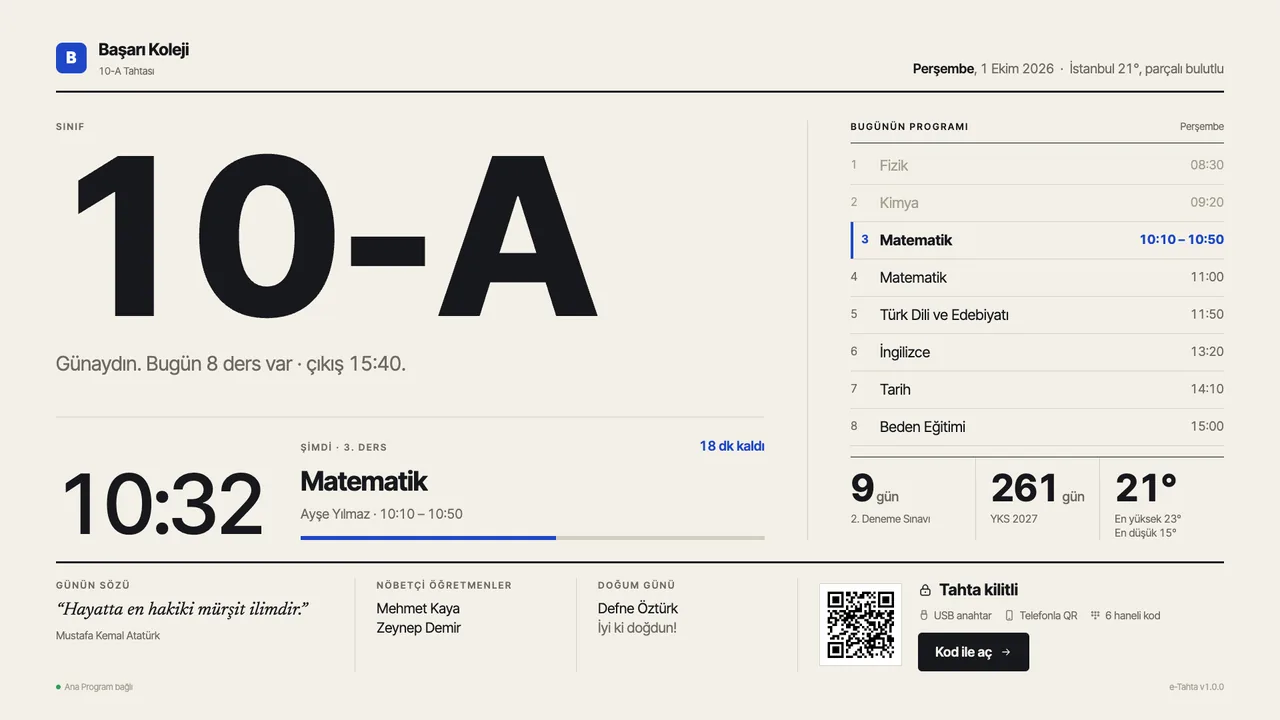The height and width of the screenshot is (720, 1280).
Task: Click the greeting "Günaydın. Bugün 8 ders var"
Action: tap(174, 364)
